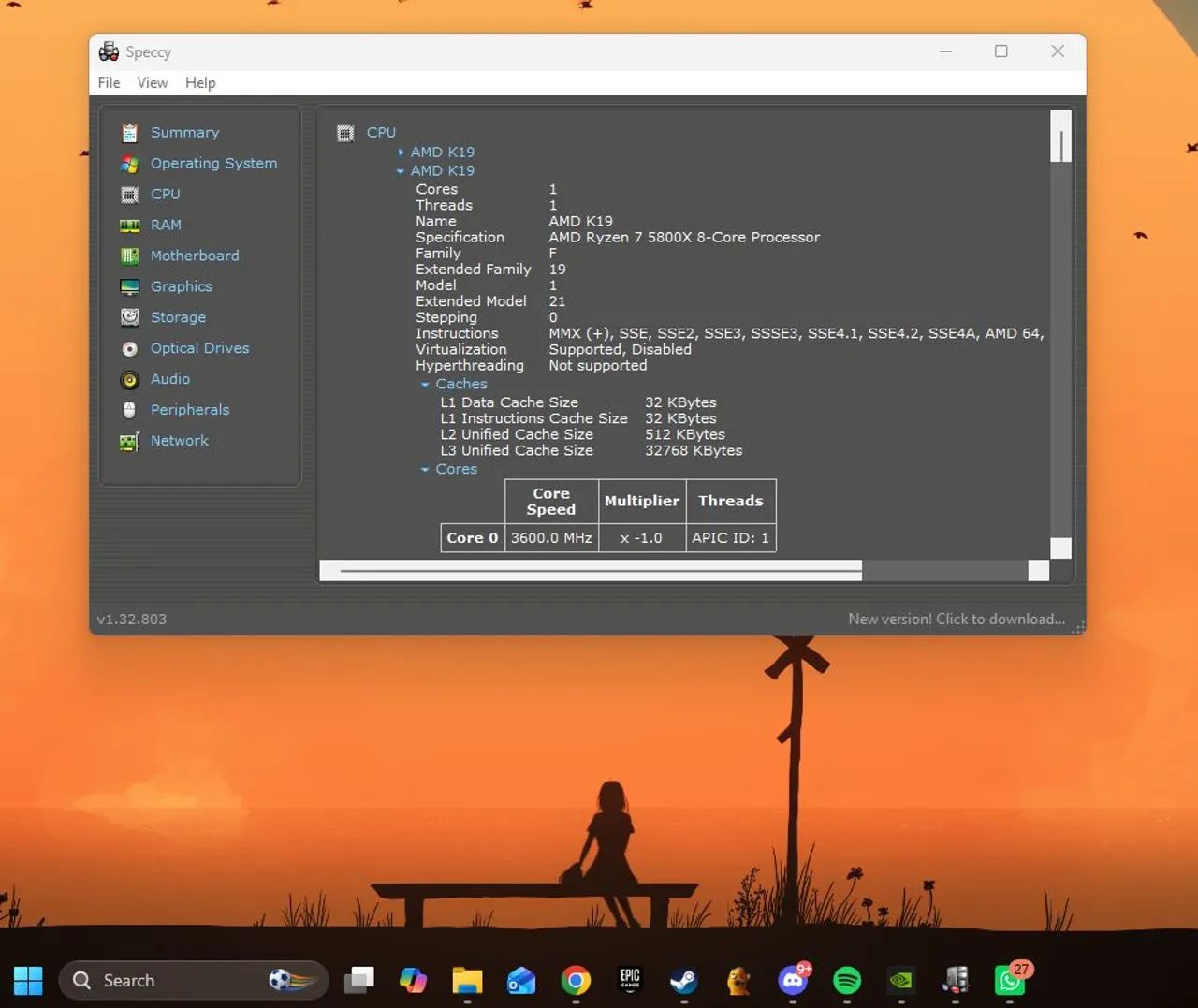
Task: Click the Summary clipboard icon in sidebar
Action: pos(130,133)
